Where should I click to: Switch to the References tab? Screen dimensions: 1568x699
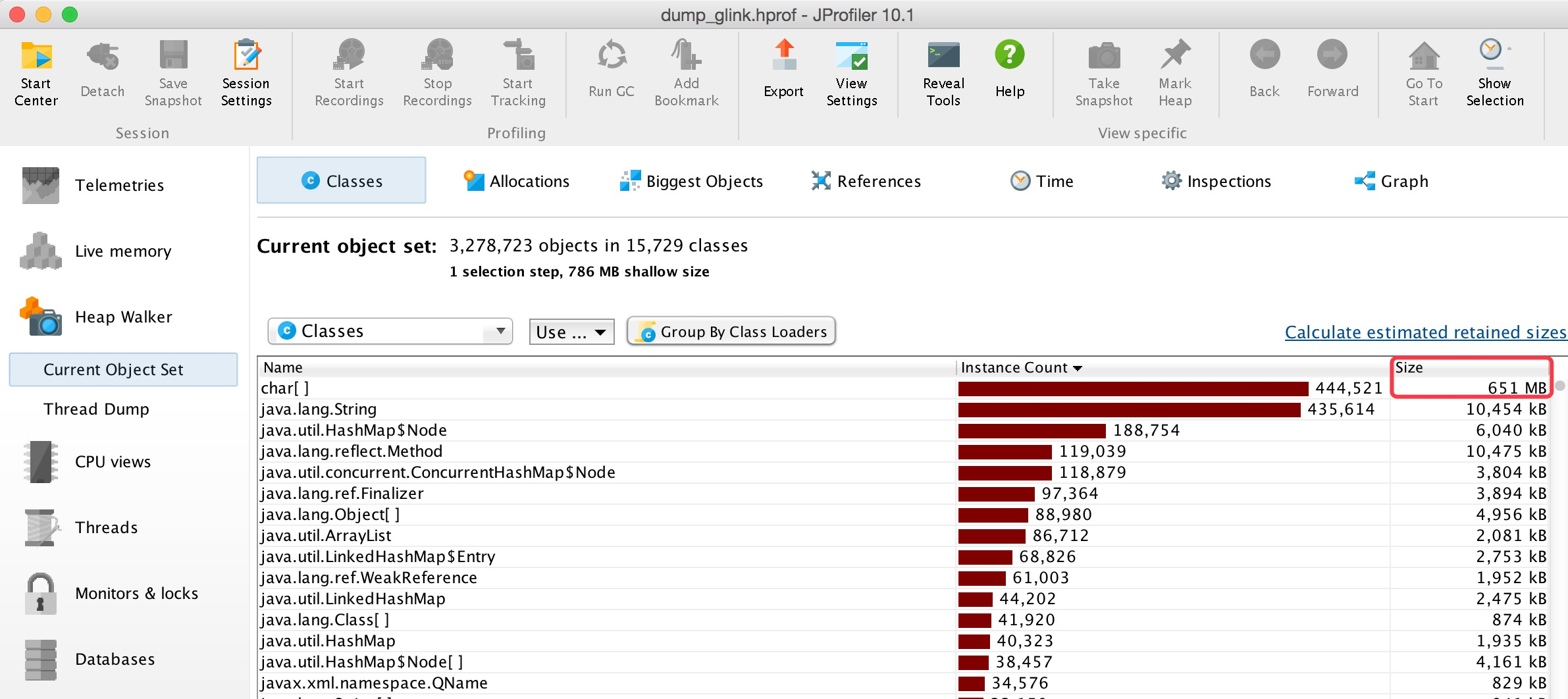coord(866,181)
